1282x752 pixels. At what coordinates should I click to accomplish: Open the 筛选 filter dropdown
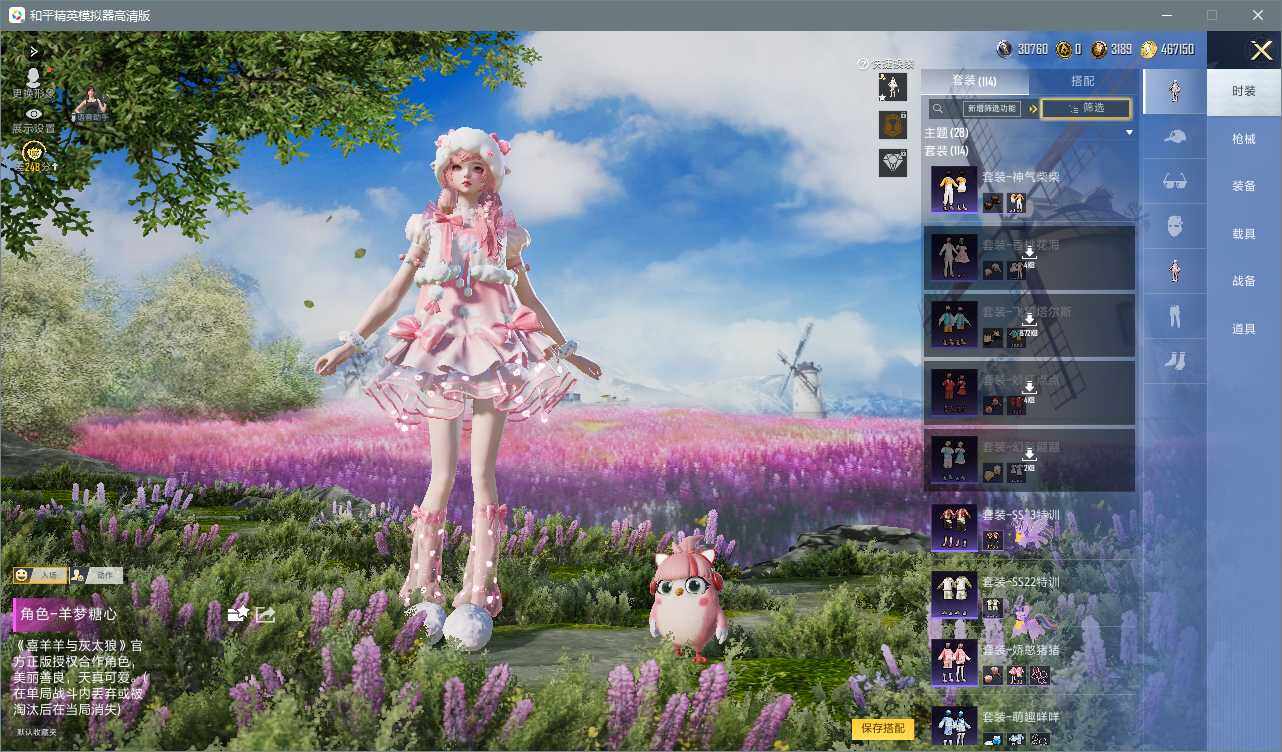1086,108
